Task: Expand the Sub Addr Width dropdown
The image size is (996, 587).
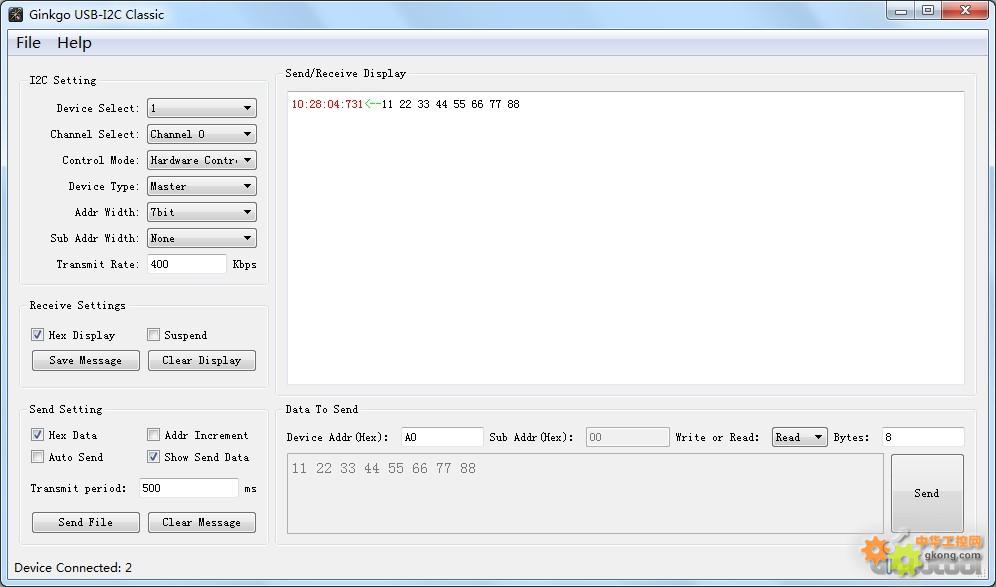Action: tap(202, 238)
